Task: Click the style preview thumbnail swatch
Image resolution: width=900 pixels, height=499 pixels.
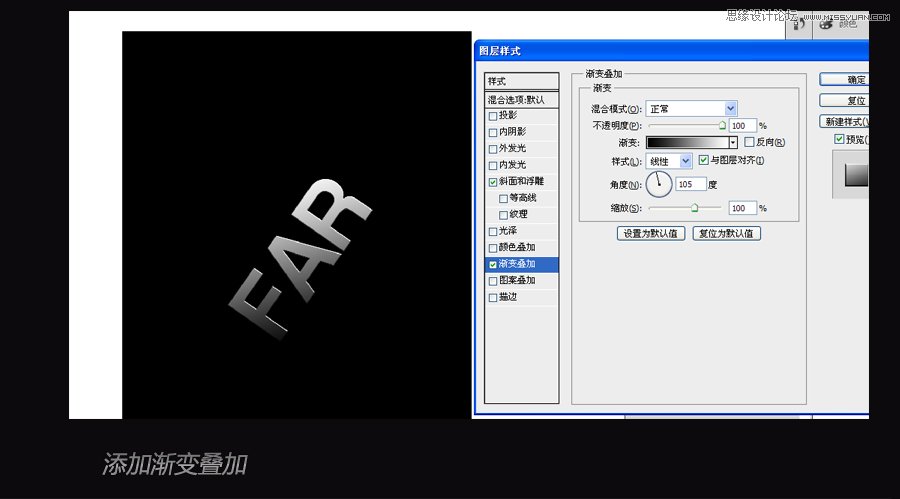Action: pos(856,175)
